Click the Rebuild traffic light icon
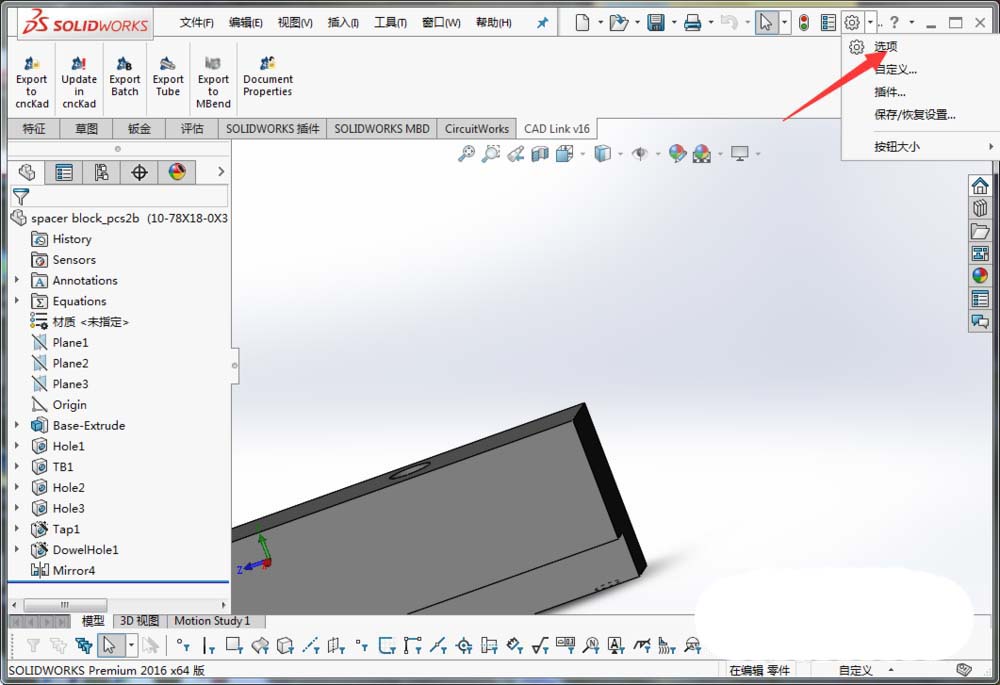1000x685 pixels. click(804, 23)
